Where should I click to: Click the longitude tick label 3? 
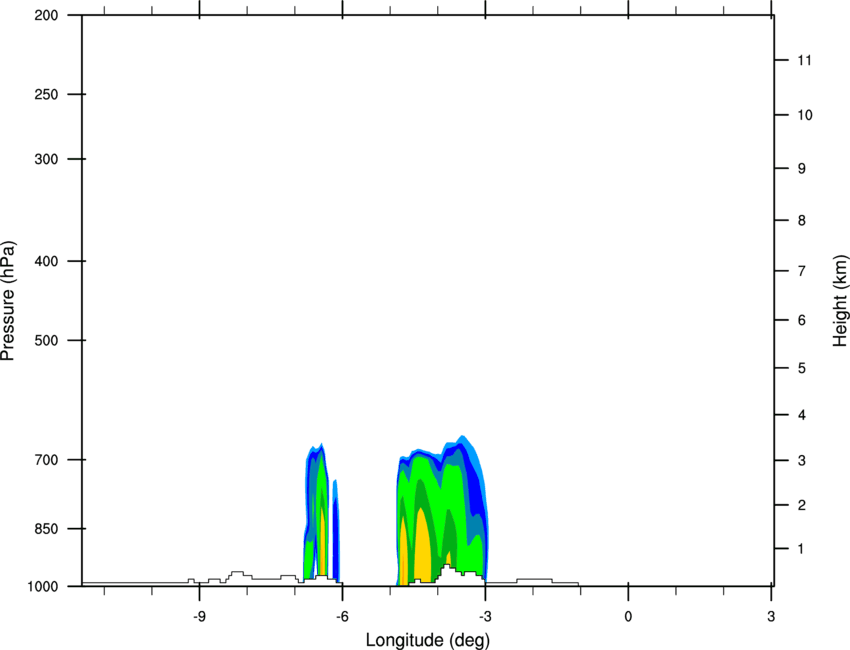pyautogui.click(x=771, y=616)
